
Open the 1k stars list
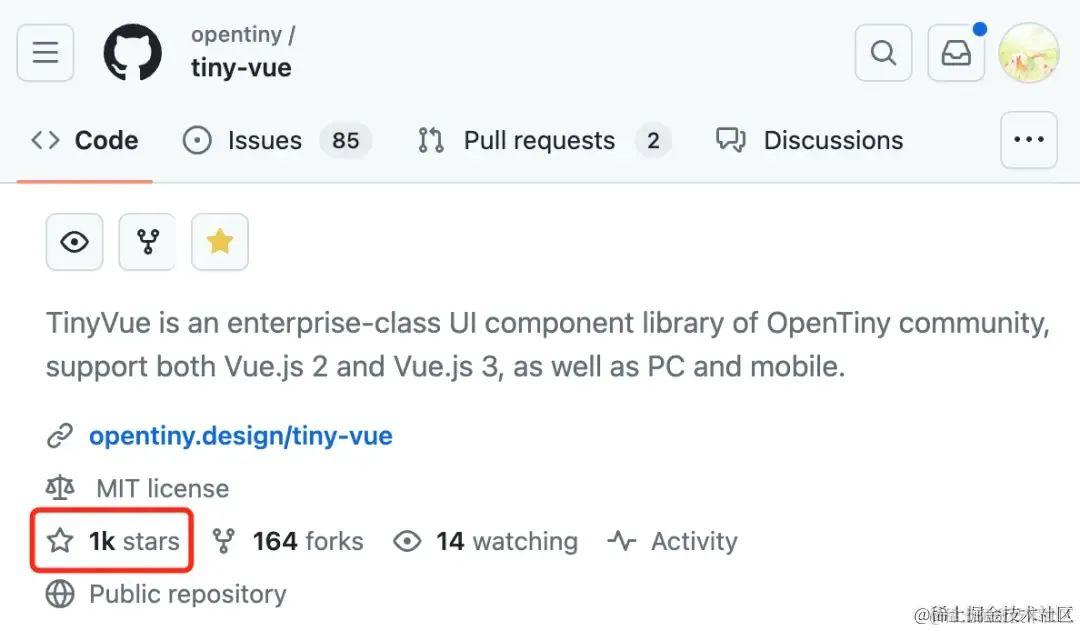coord(113,541)
